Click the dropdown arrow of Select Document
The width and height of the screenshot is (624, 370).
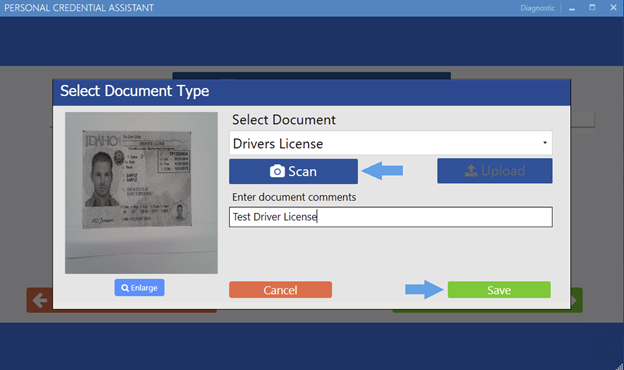pos(545,142)
